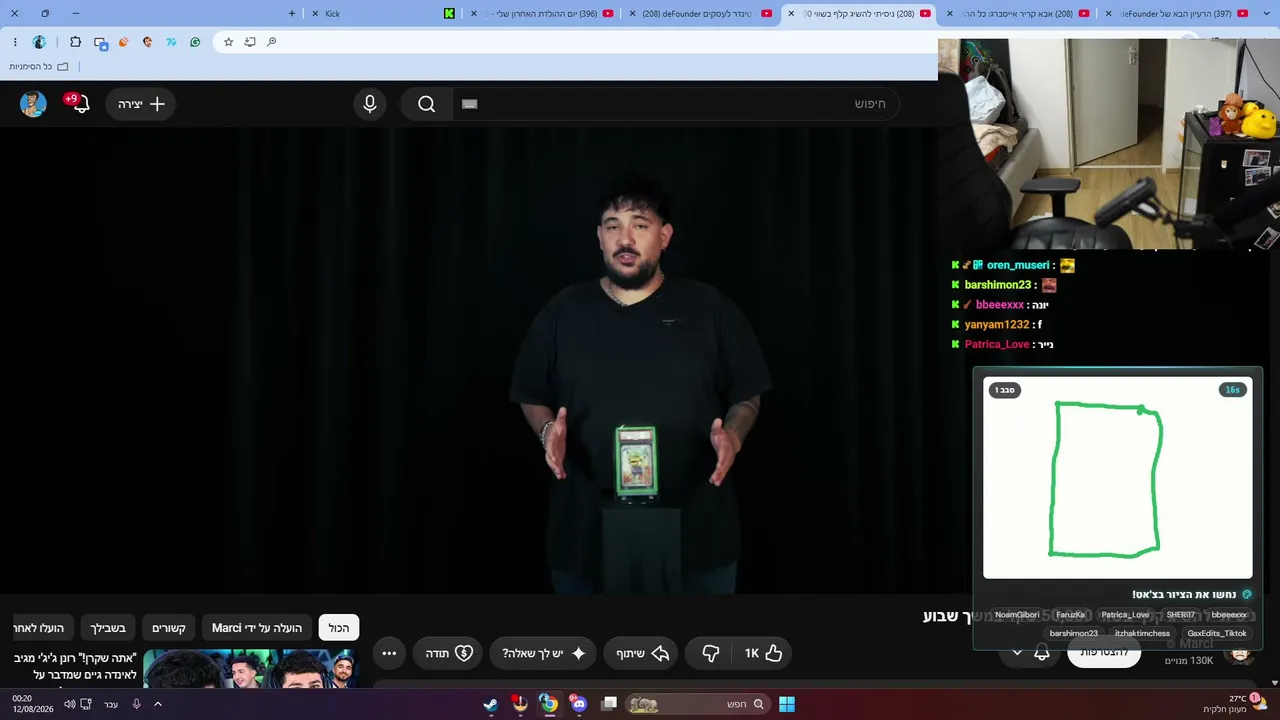The image size is (1280, 720).
Task: Click the YouTube search magnifier button
Action: coord(427,104)
